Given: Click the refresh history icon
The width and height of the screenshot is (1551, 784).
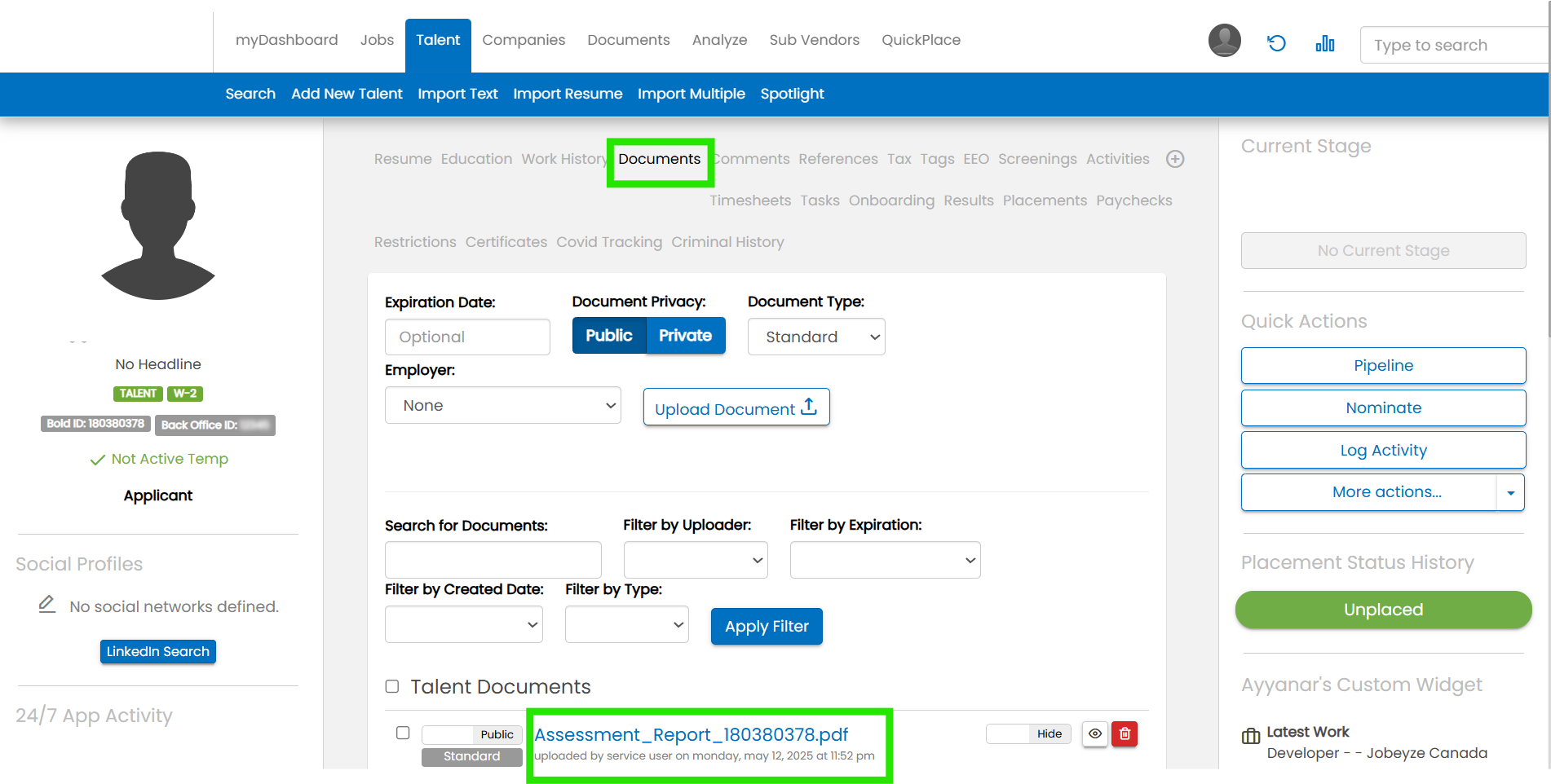Looking at the screenshot, I should [1276, 43].
